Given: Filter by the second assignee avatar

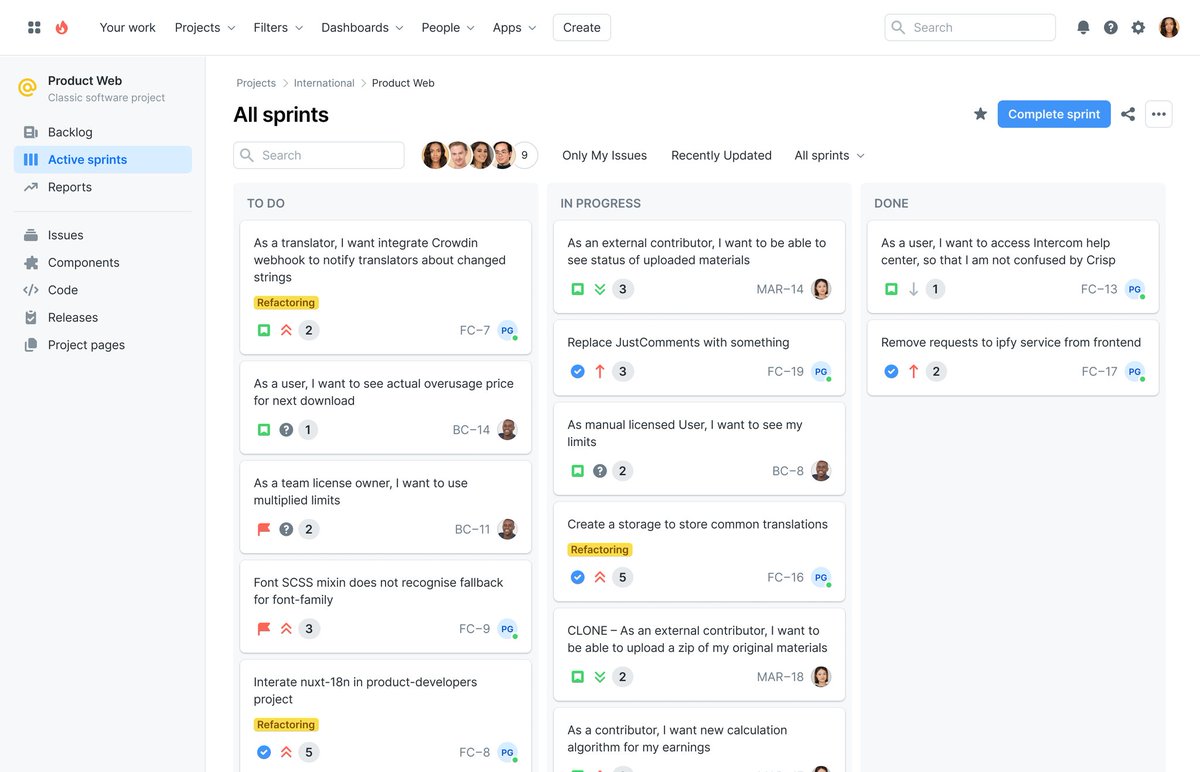Looking at the screenshot, I should tap(458, 155).
